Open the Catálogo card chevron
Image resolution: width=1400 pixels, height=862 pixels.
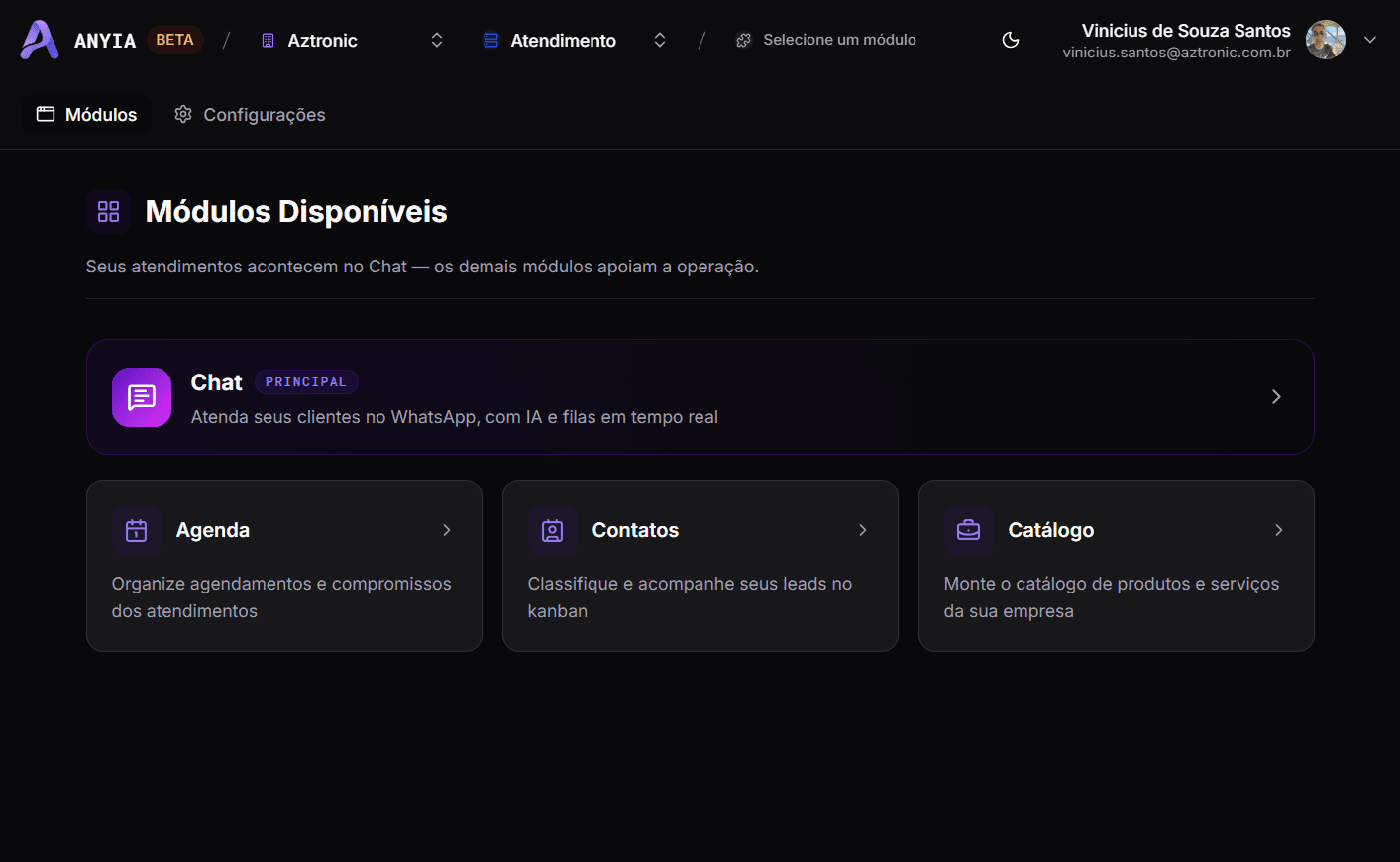tap(1279, 530)
